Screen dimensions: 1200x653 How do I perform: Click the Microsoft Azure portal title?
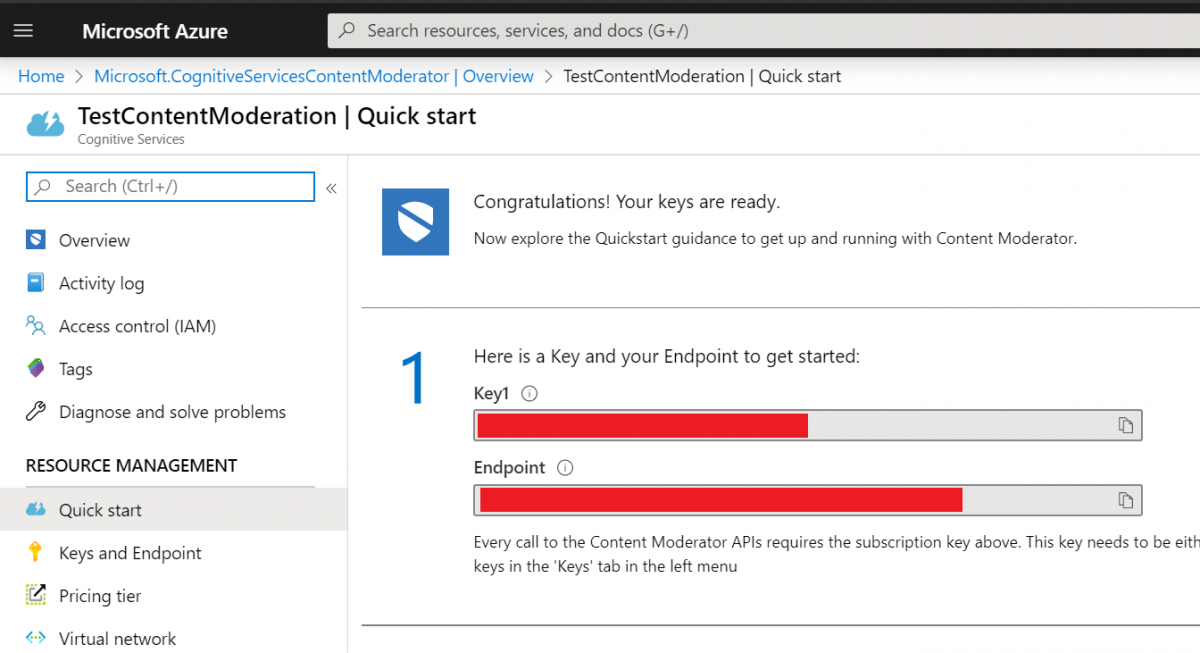coord(155,31)
